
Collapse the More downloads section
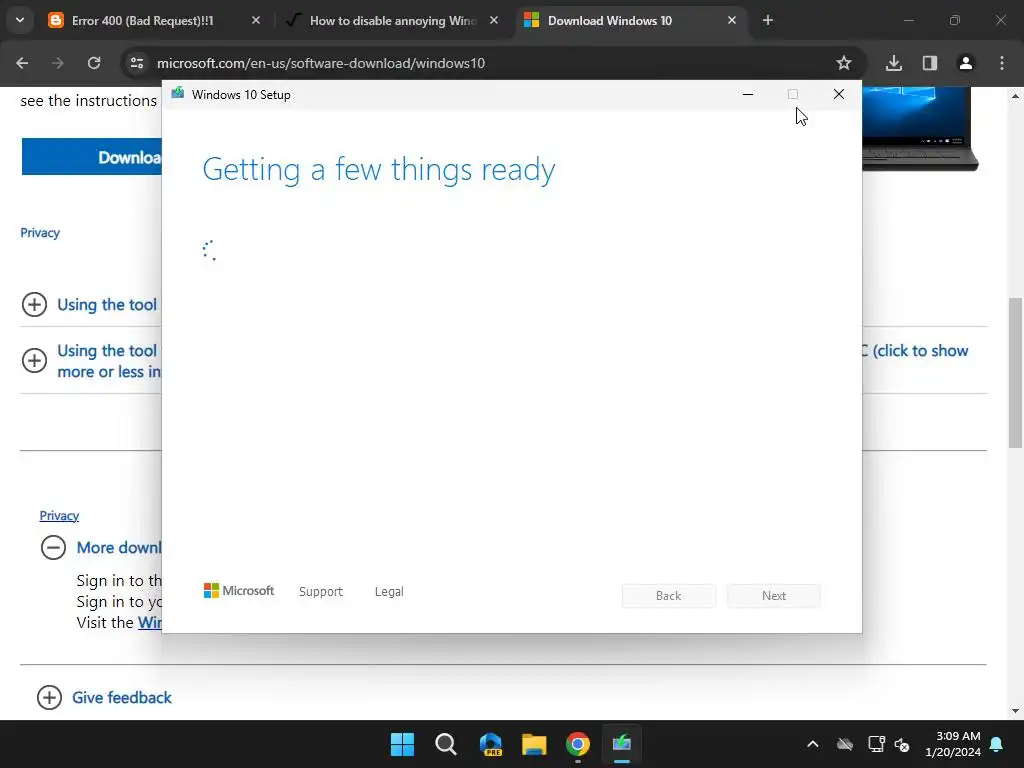pyautogui.click(x=54, y=547)
